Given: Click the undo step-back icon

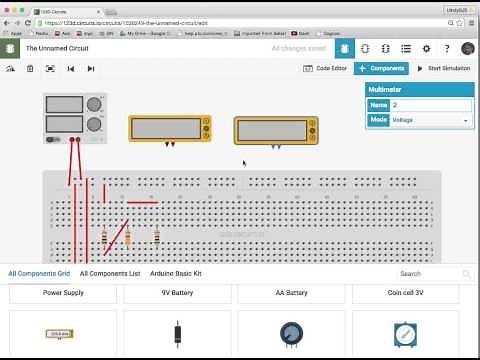Looking at the screenshot, I should pyautogui.click(x=71, y=69).
